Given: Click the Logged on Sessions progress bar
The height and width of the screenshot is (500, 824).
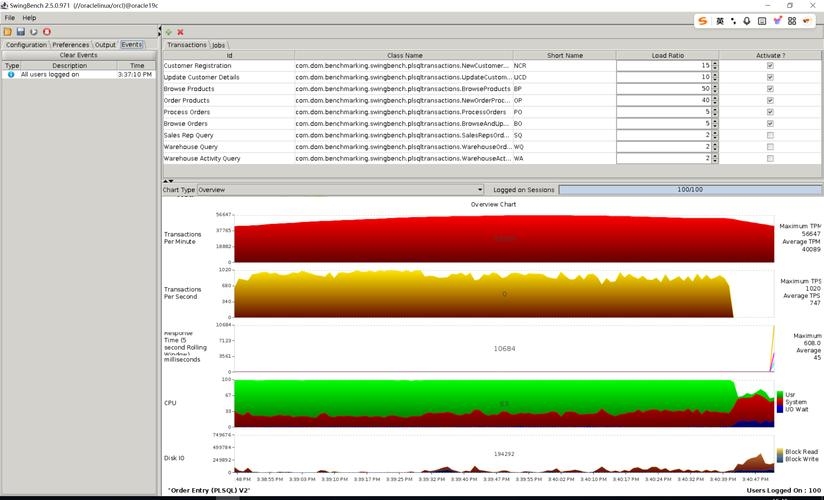Looking at the screenshot, I should point(689,189).
